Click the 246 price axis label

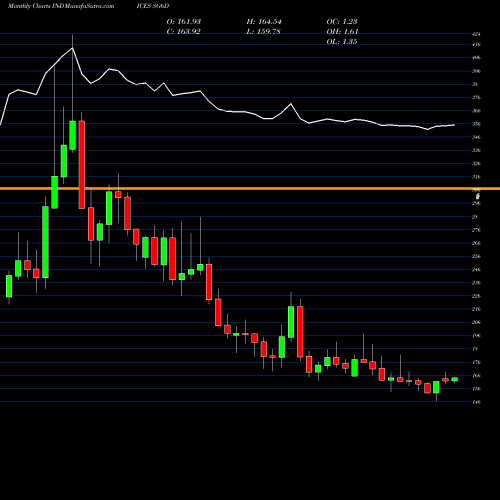477,270
